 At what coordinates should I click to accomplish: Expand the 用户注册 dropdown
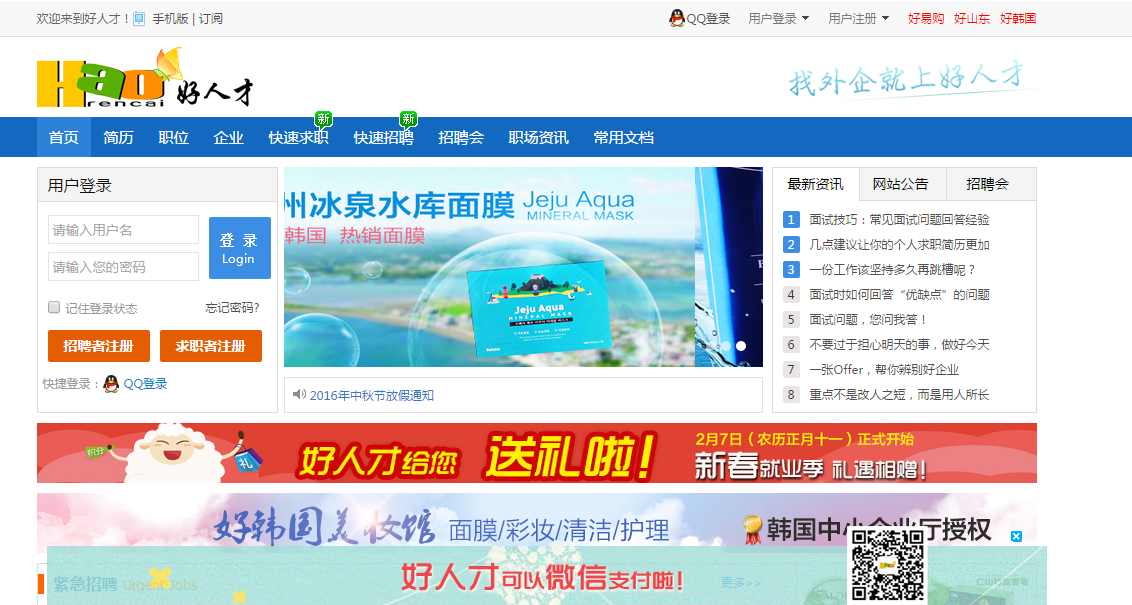(x=858, y=19)
